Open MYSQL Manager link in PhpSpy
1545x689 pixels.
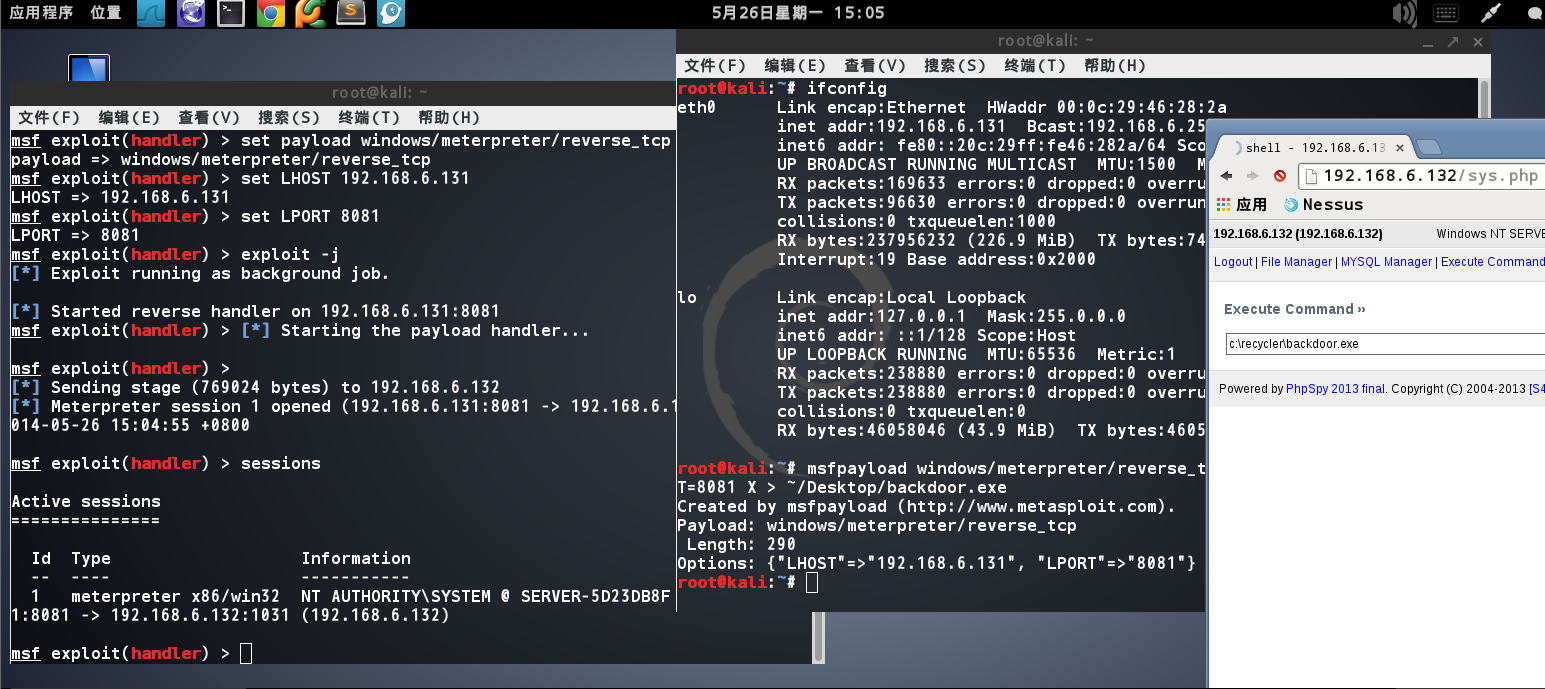(x=1386, y=262)
